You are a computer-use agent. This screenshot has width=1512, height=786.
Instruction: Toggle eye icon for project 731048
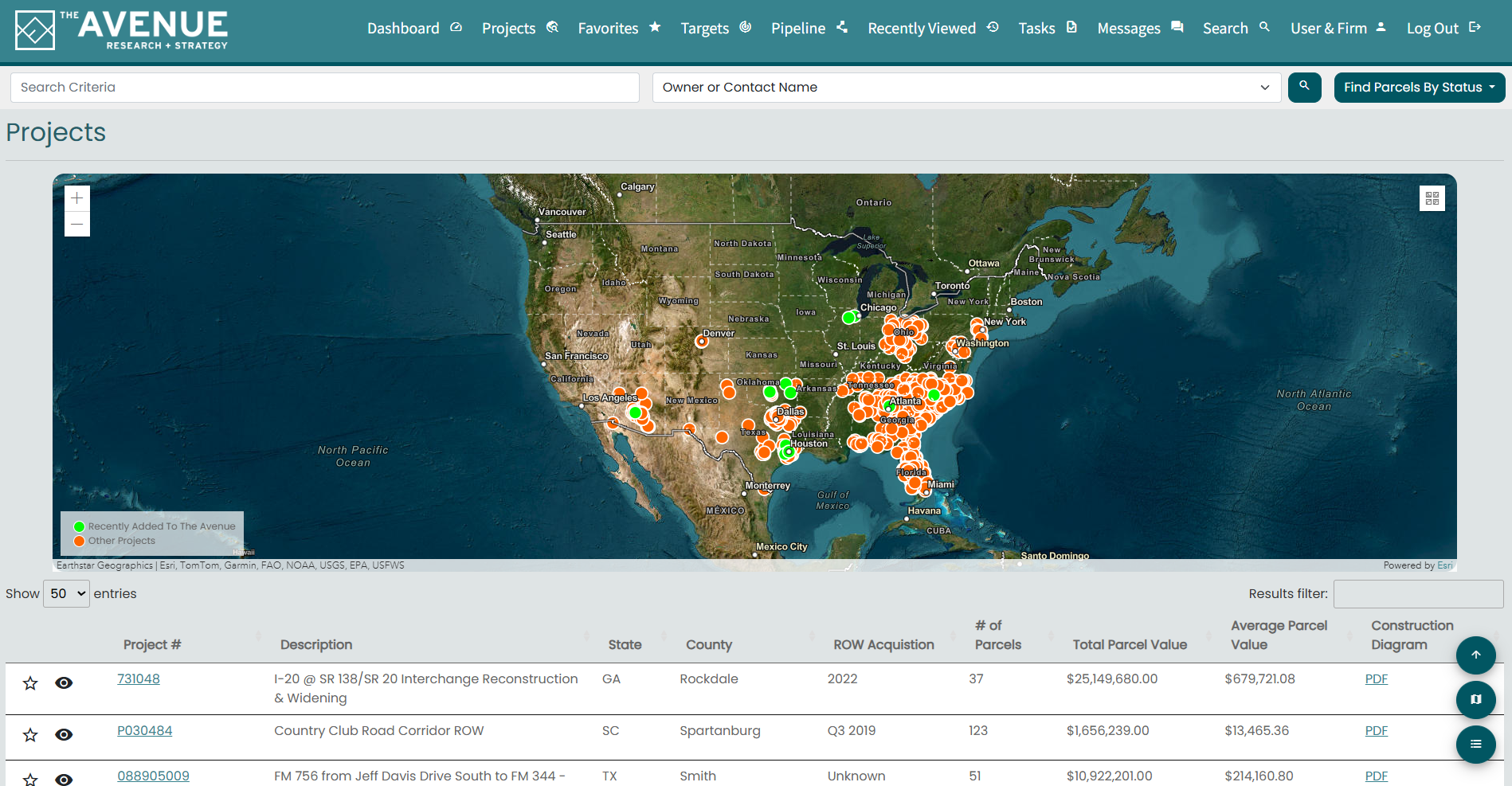tap(64, 683)
